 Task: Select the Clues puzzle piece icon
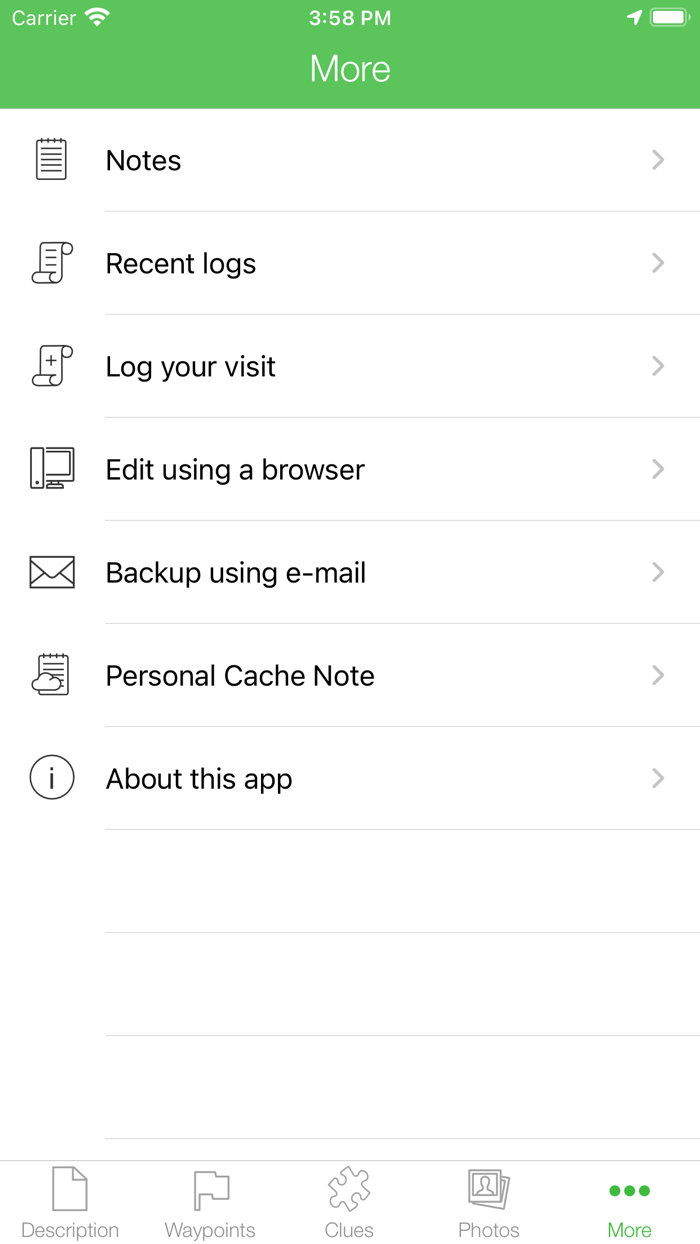point(349,1191)
